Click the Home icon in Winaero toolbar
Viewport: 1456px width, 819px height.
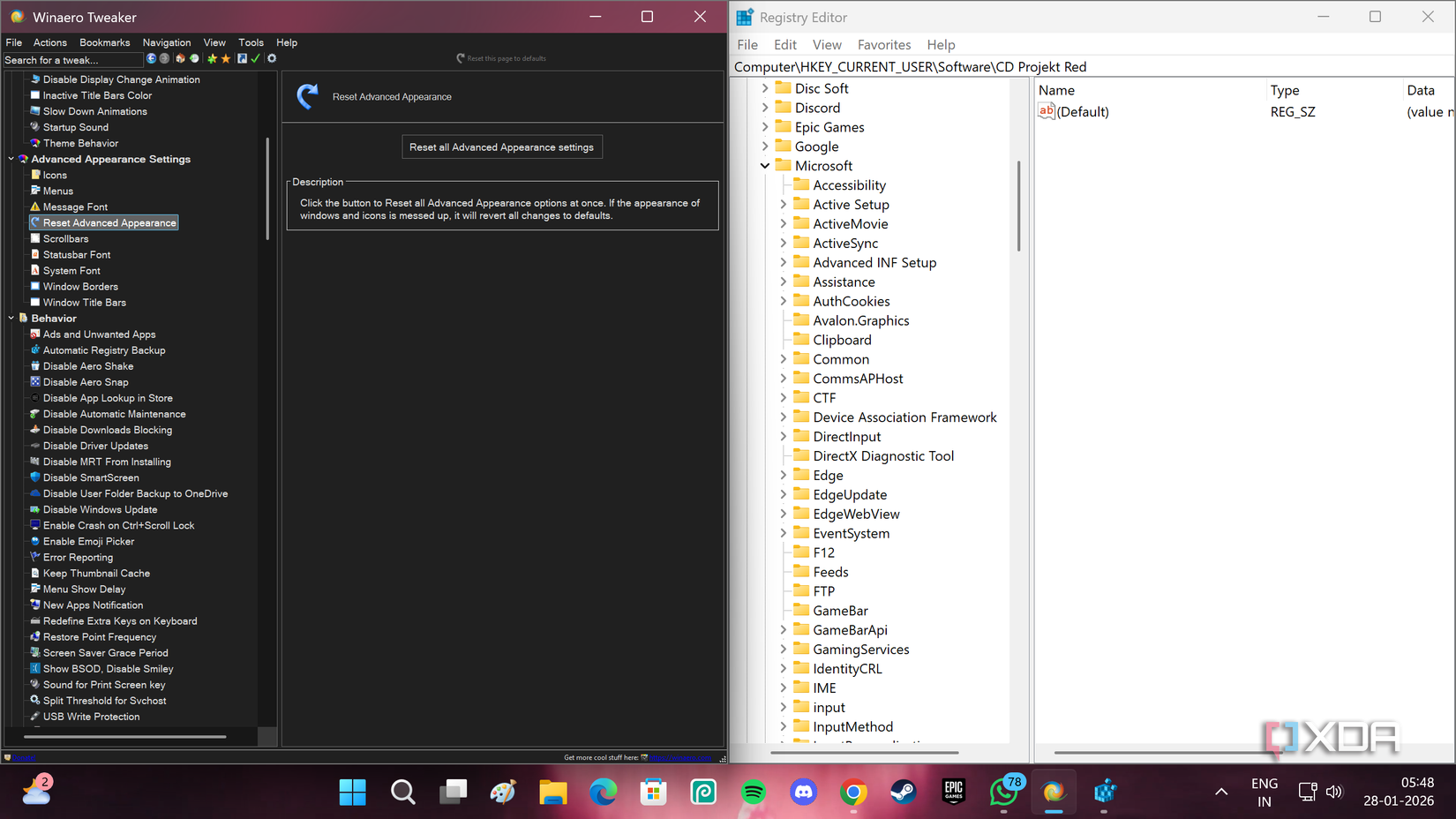coord(180,58)
